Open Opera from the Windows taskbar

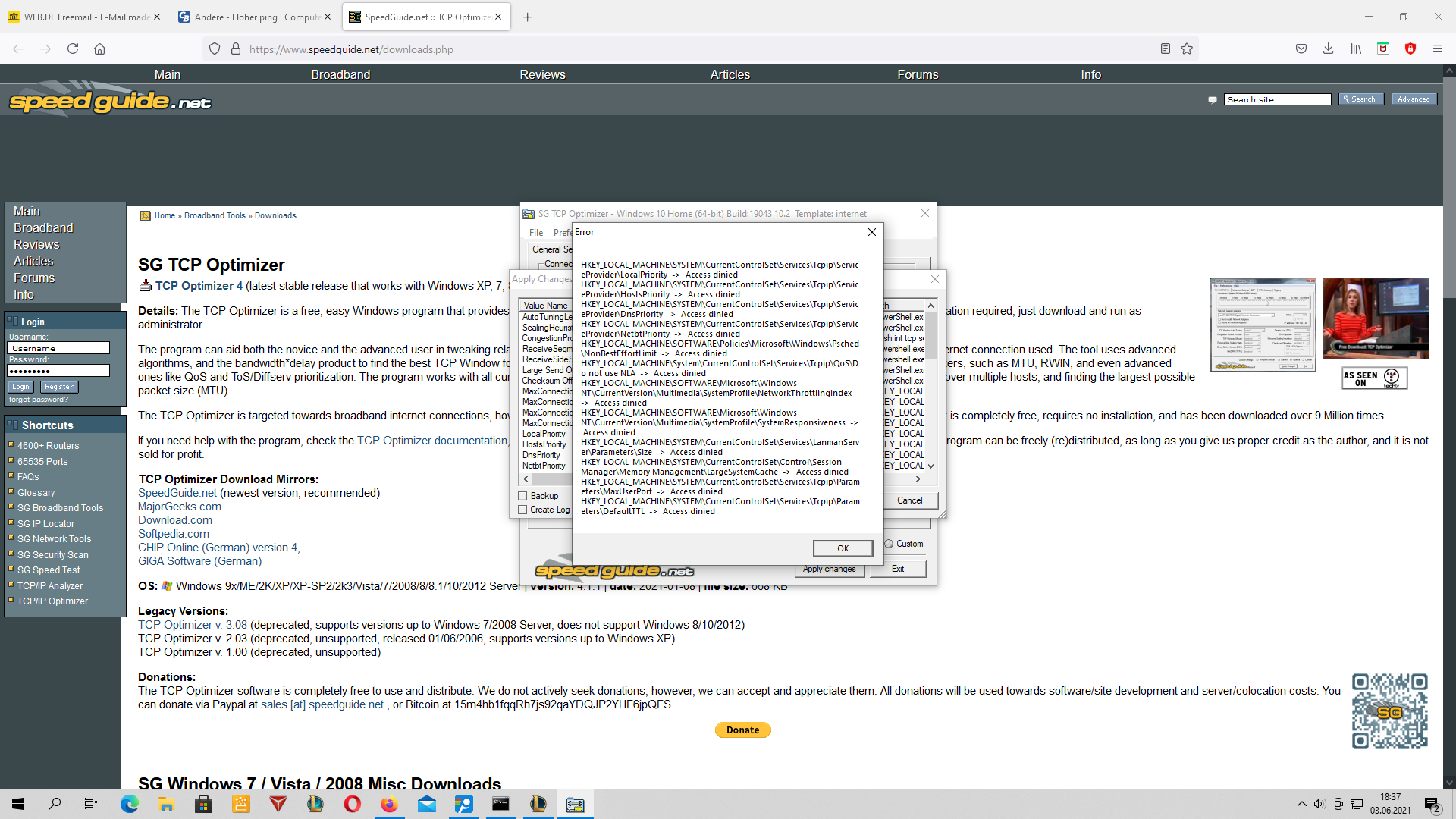(353, 804)
